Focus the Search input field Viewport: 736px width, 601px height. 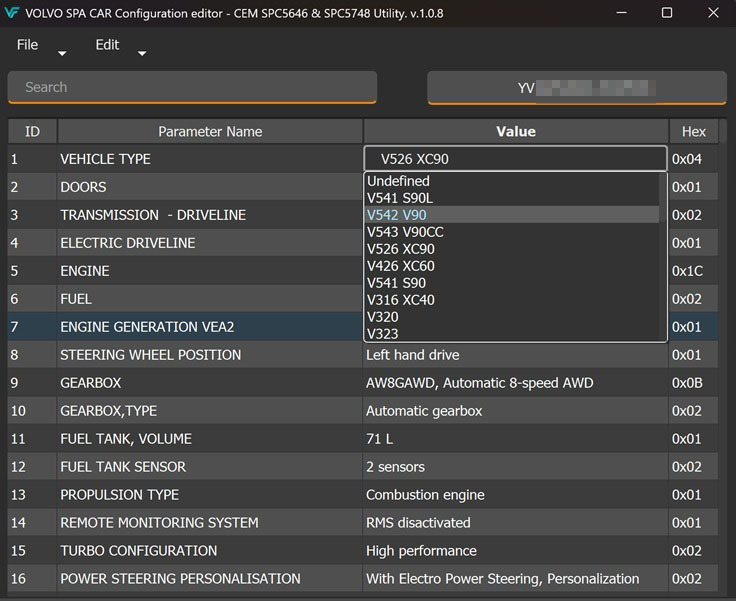pyautogui.click(x=192, y=87)
